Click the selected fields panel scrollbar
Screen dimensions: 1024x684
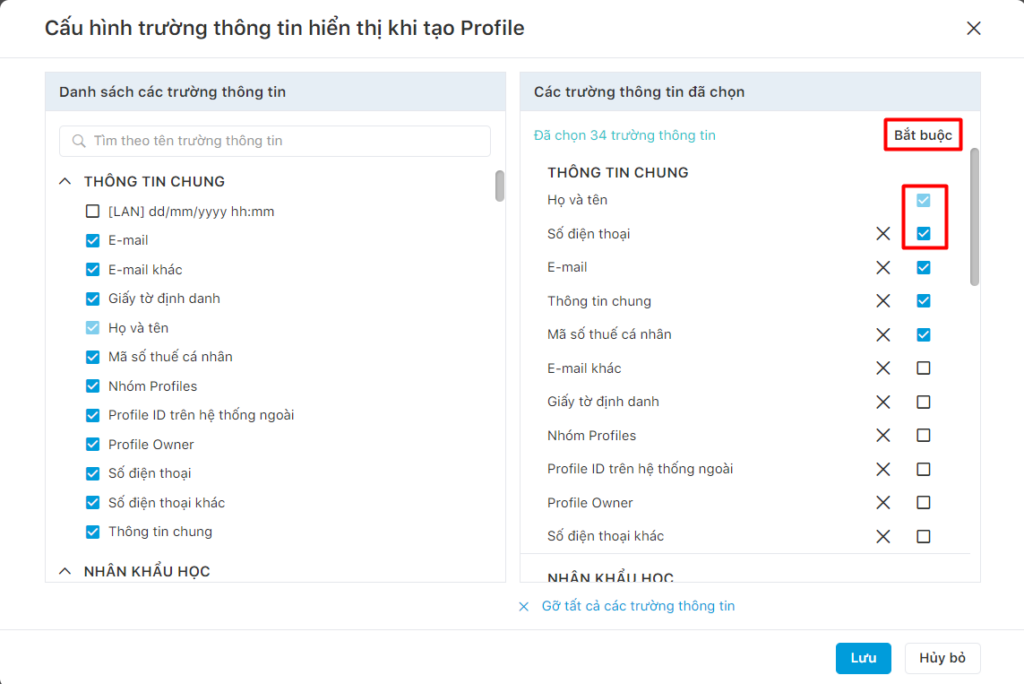[974, 217]
